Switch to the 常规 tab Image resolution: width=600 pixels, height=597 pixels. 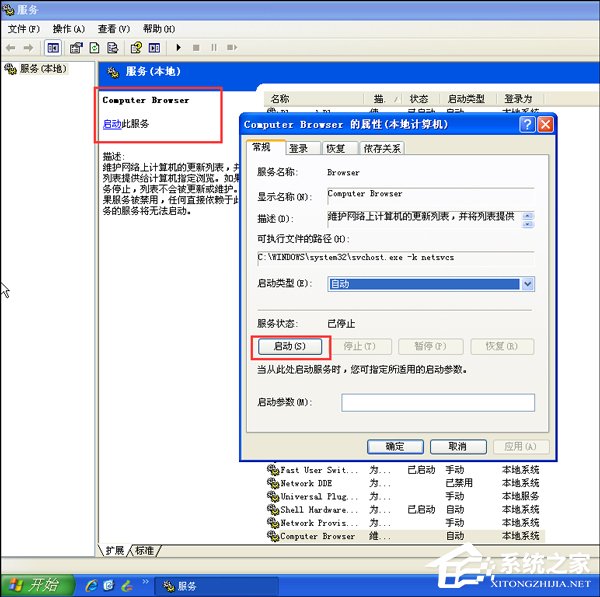[x=265, y=147]
